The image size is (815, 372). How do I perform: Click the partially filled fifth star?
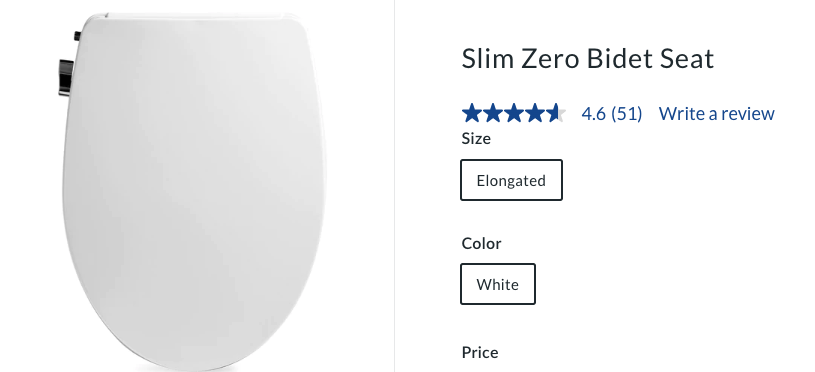(x=555, y=113)
